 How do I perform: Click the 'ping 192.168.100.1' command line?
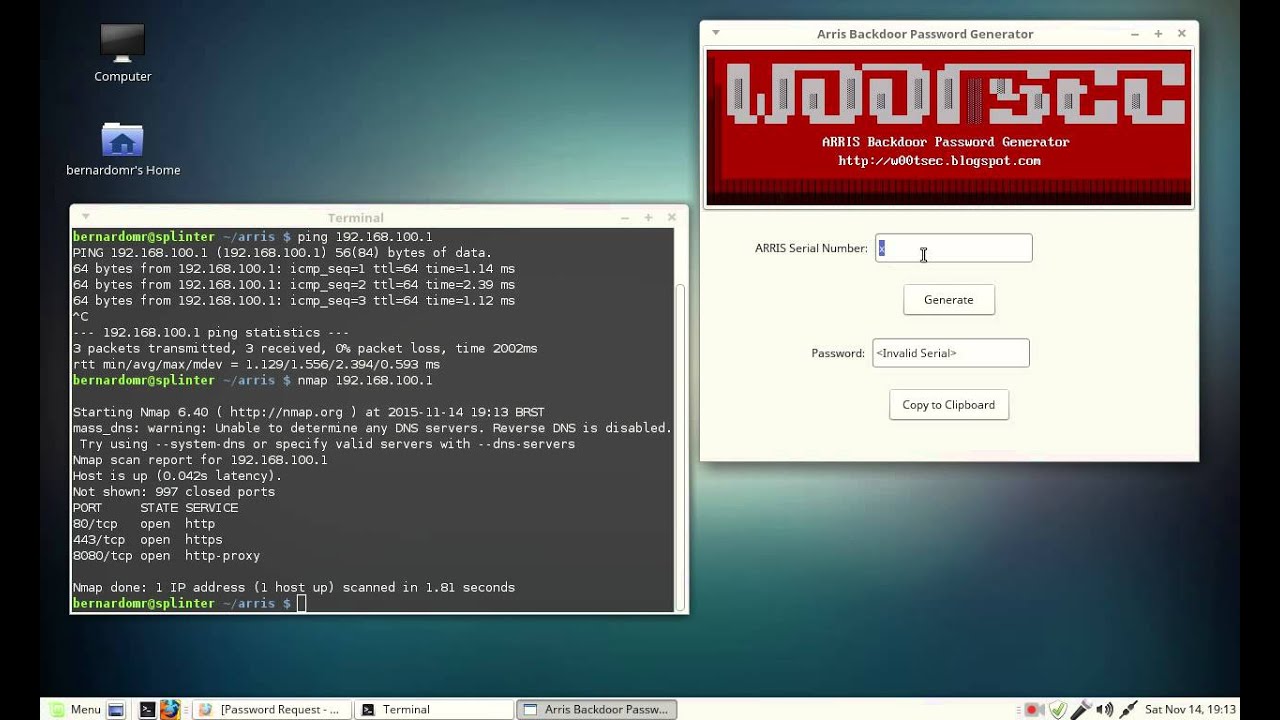tap(252, 237)
